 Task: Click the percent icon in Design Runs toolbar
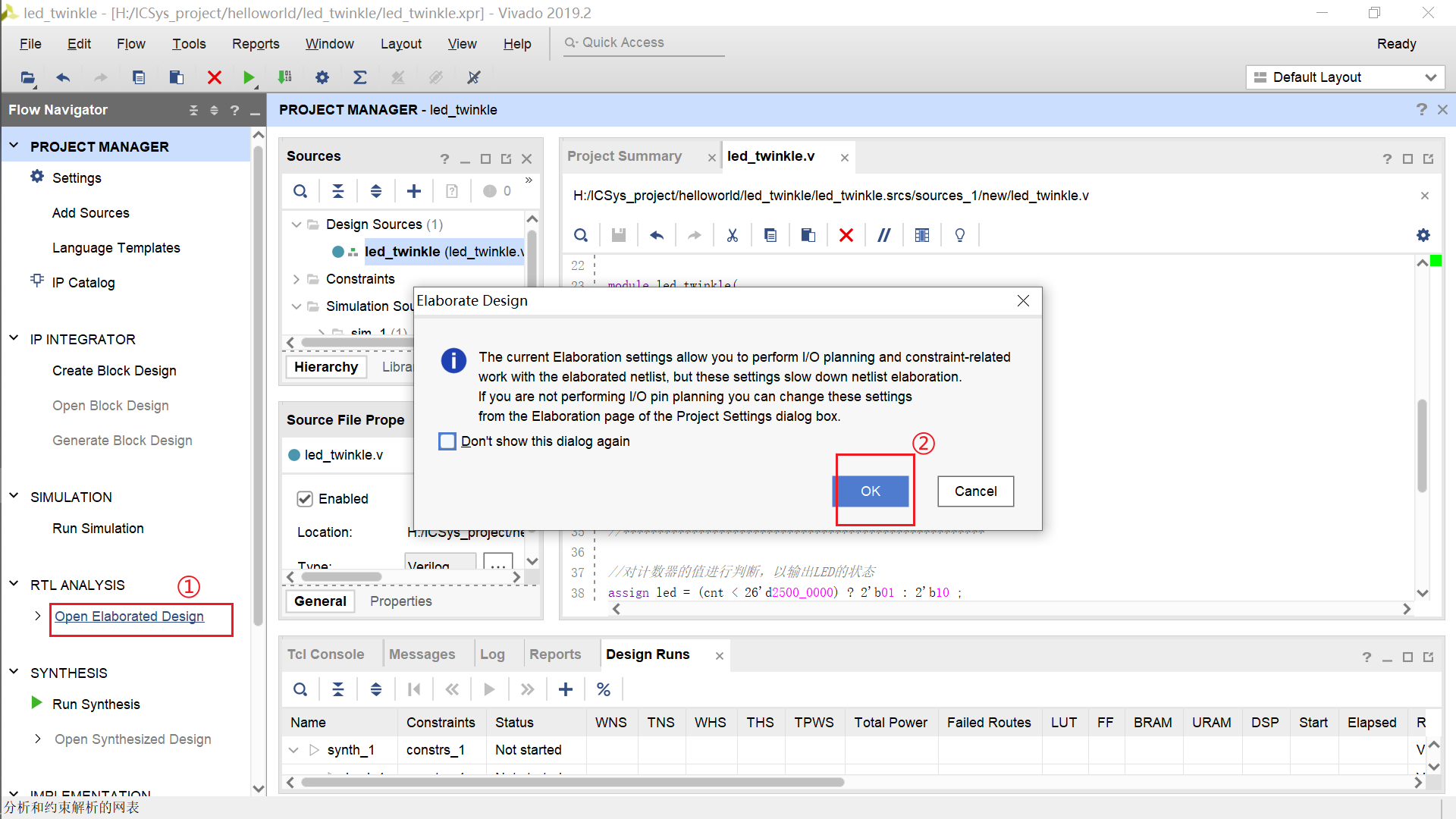pyautogui.click(x=604, y=689)
